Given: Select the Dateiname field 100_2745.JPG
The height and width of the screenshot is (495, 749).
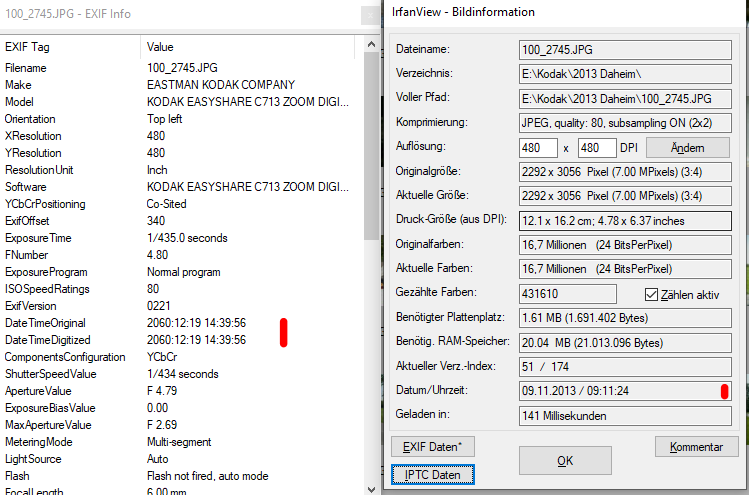Looking at the screenshot, I should [625, 50].
